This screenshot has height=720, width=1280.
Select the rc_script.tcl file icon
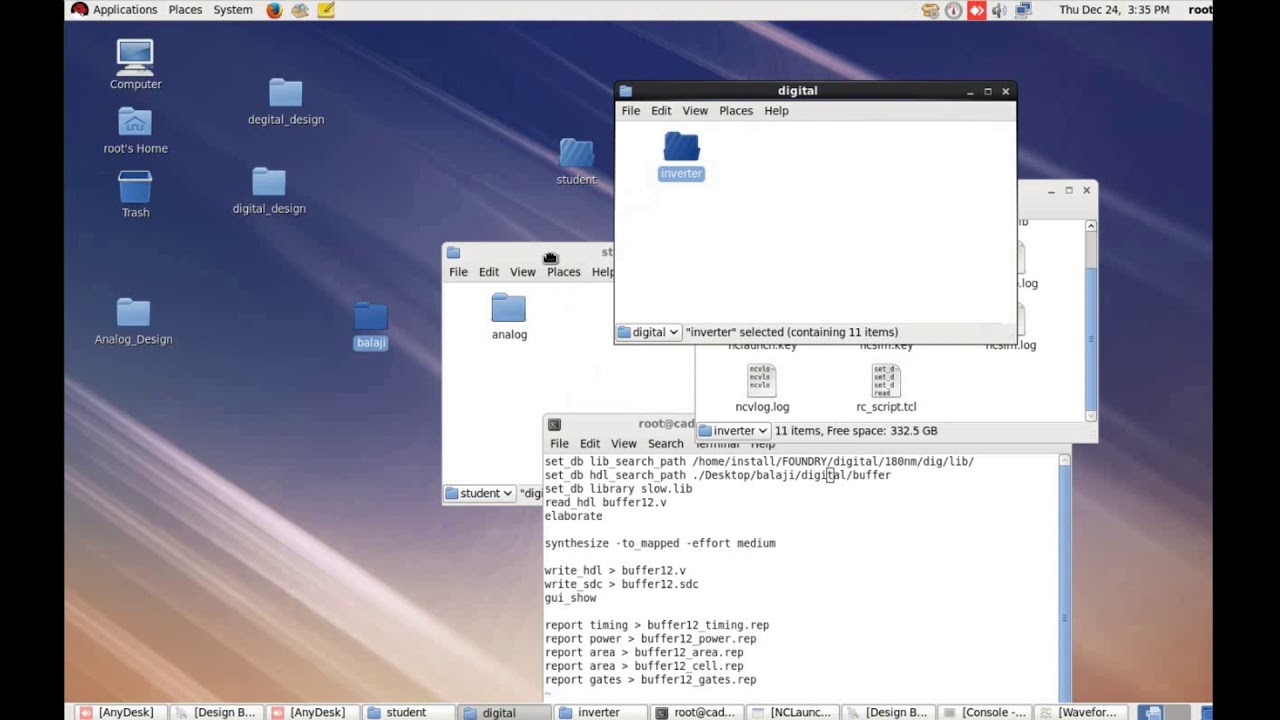point(886,380)
